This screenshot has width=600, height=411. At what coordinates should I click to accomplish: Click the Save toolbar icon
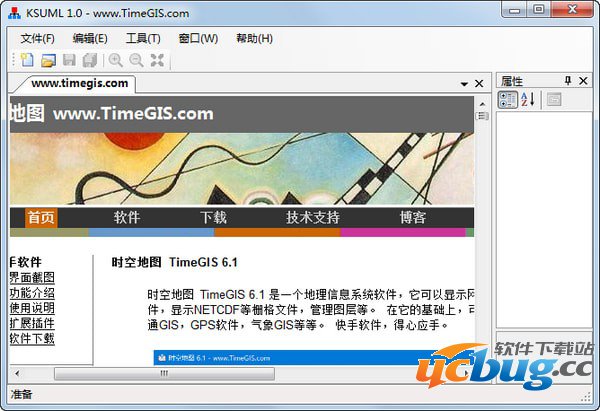(69, 61)
